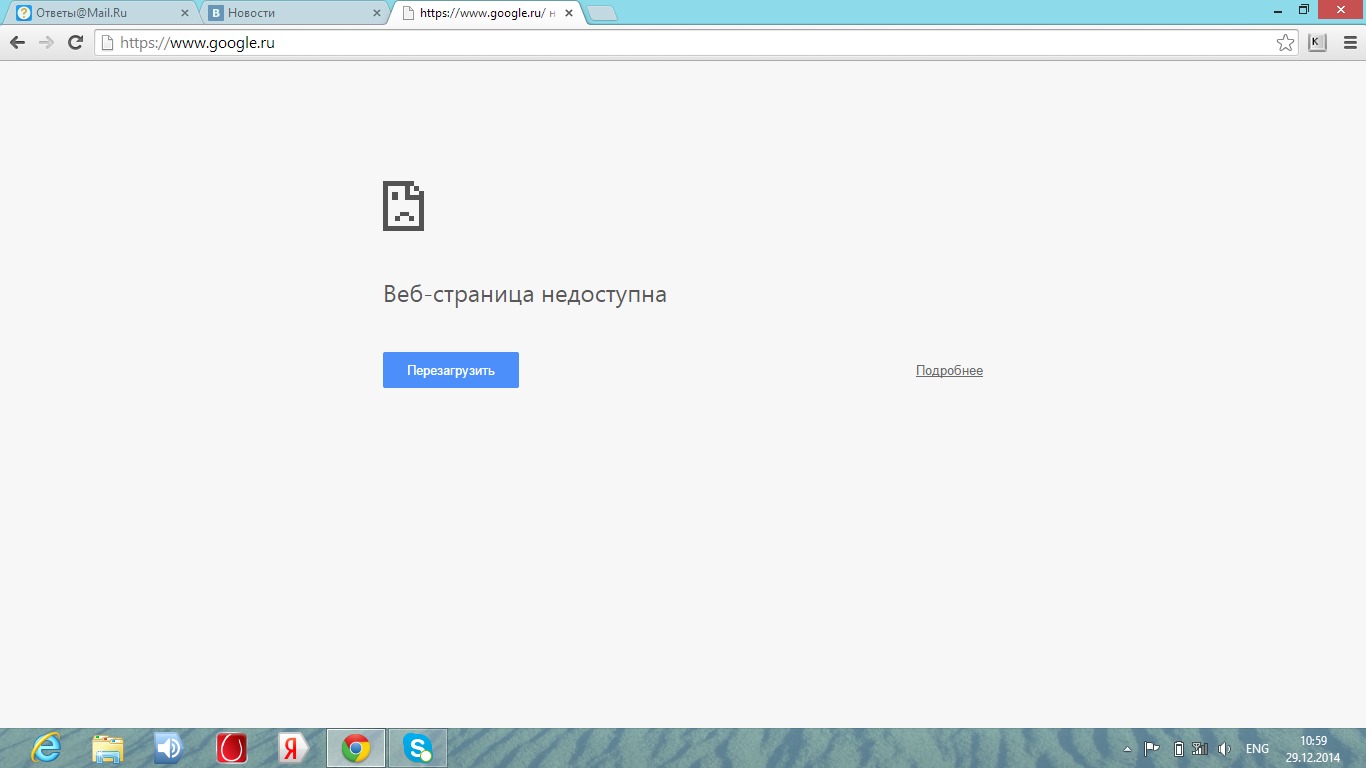Close the Новости tab

coord(377,14)
